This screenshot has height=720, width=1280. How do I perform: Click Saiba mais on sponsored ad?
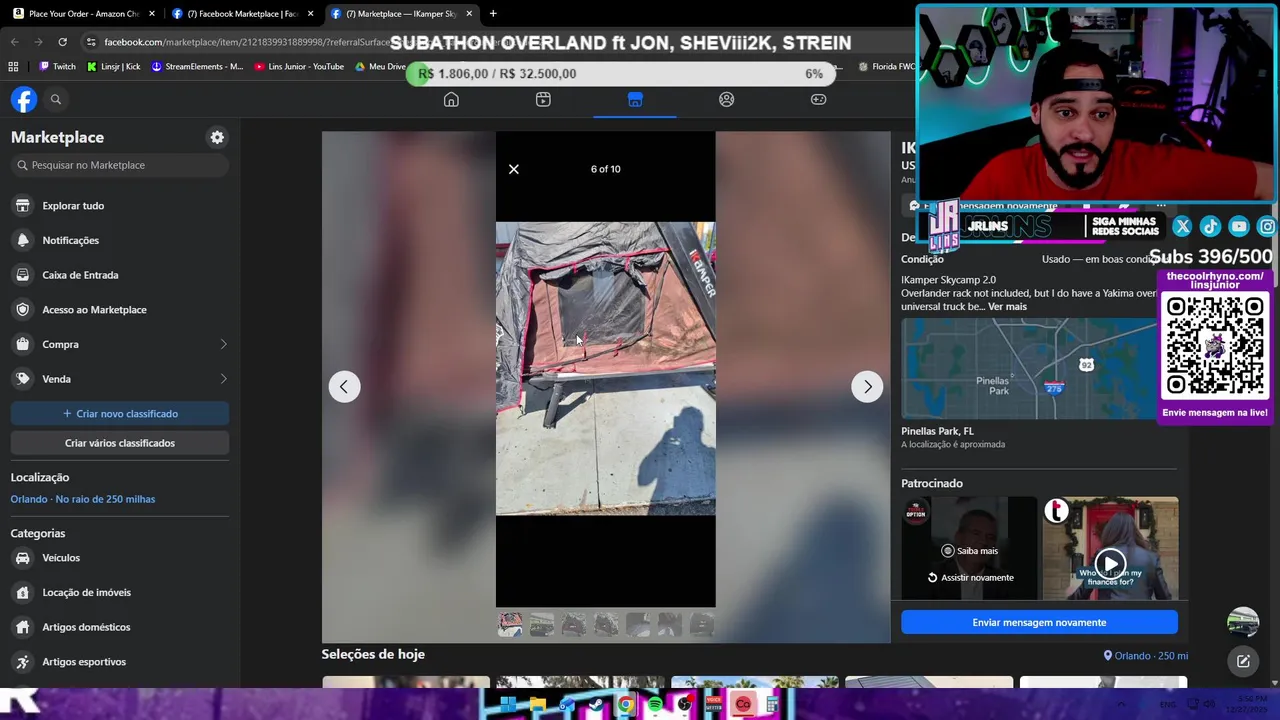pyautogui.click(x=969, y=551)
